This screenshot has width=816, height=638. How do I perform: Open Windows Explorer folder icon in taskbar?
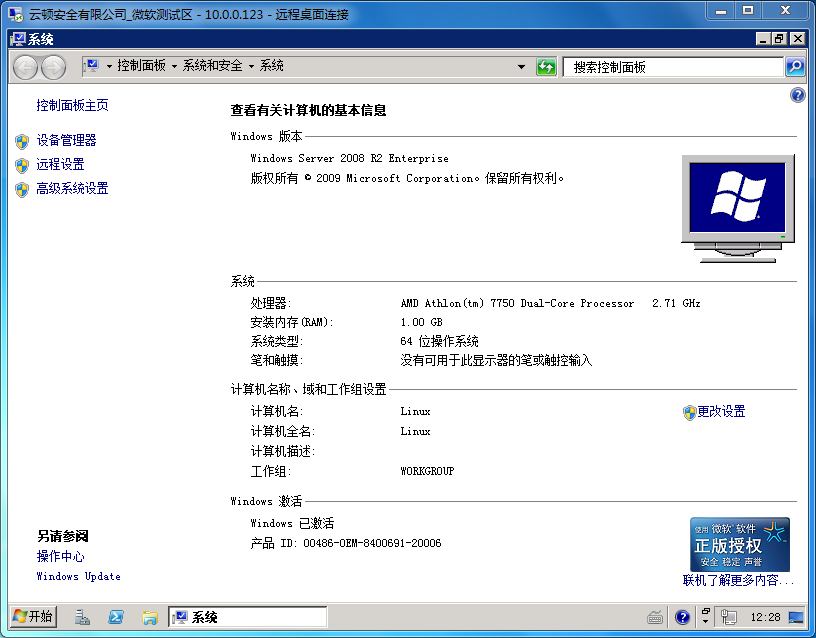[x=149, y=617]
